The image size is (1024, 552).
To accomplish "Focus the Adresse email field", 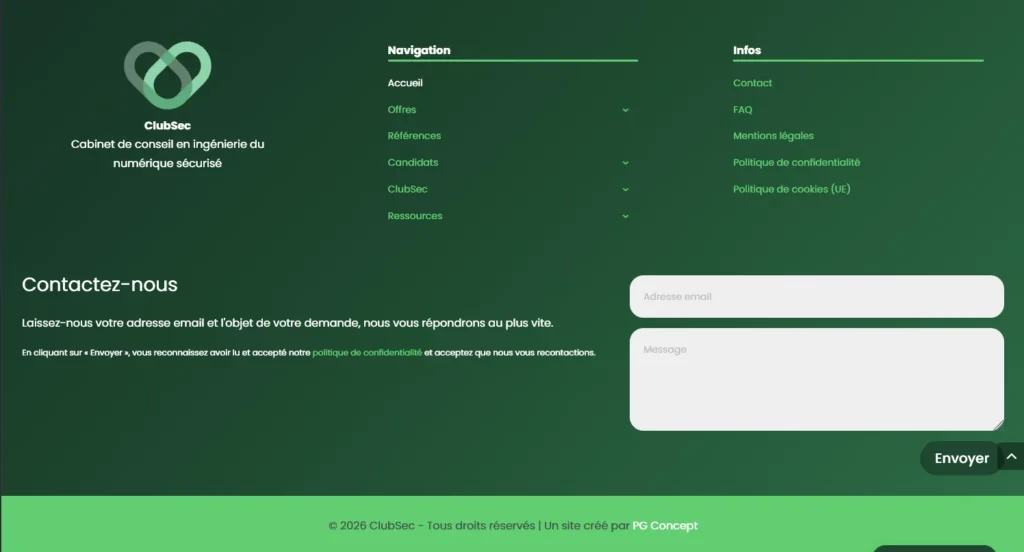I will (x=816, y=297).
